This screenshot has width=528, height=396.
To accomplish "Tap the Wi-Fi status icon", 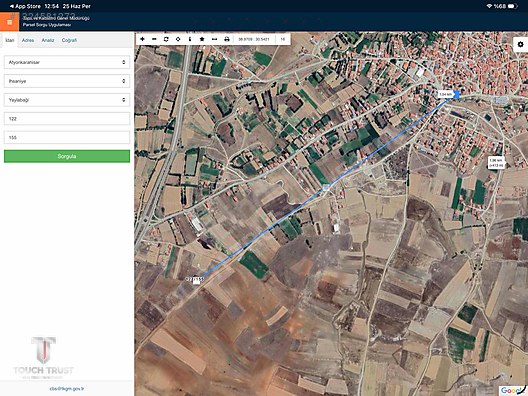I will (489, 6).
